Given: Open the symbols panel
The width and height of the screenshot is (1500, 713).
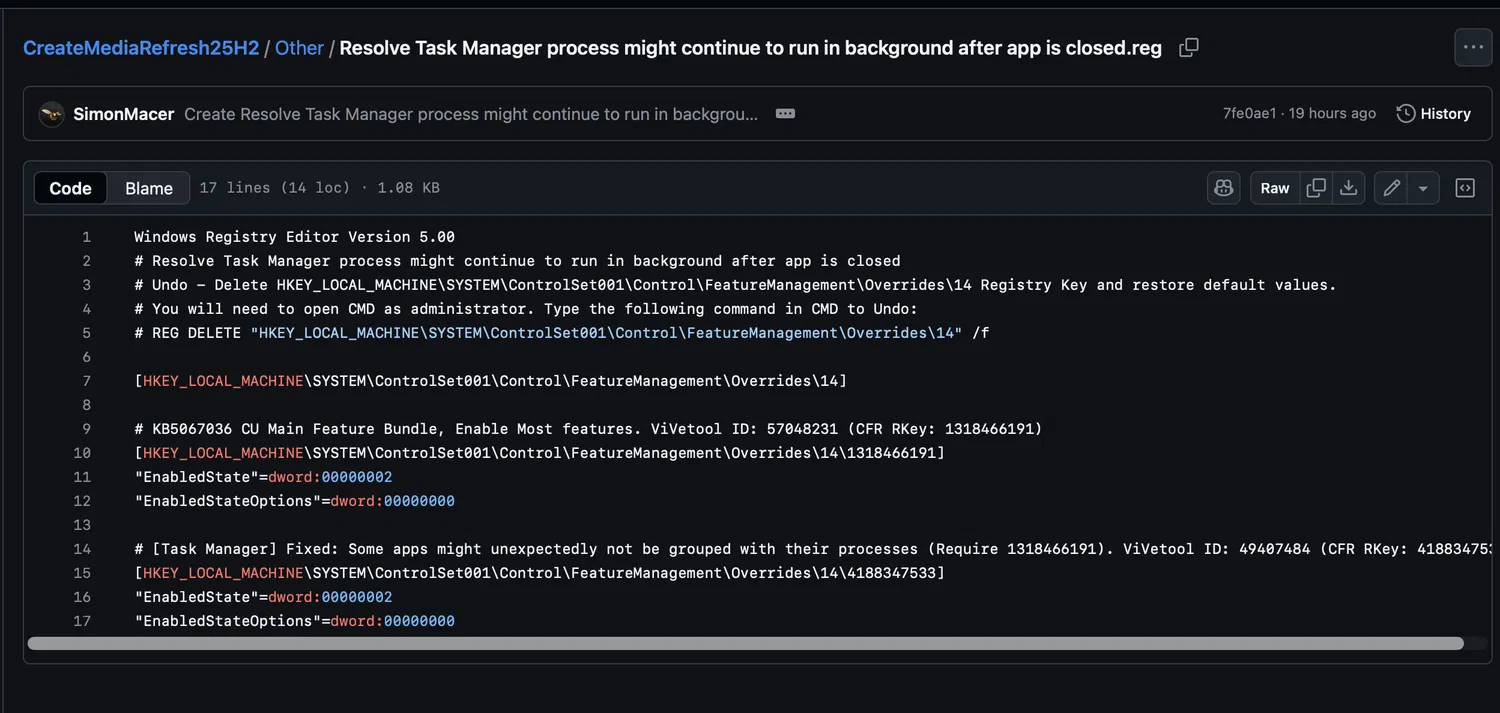Looking at the screenshot, I should point(1465,188).
